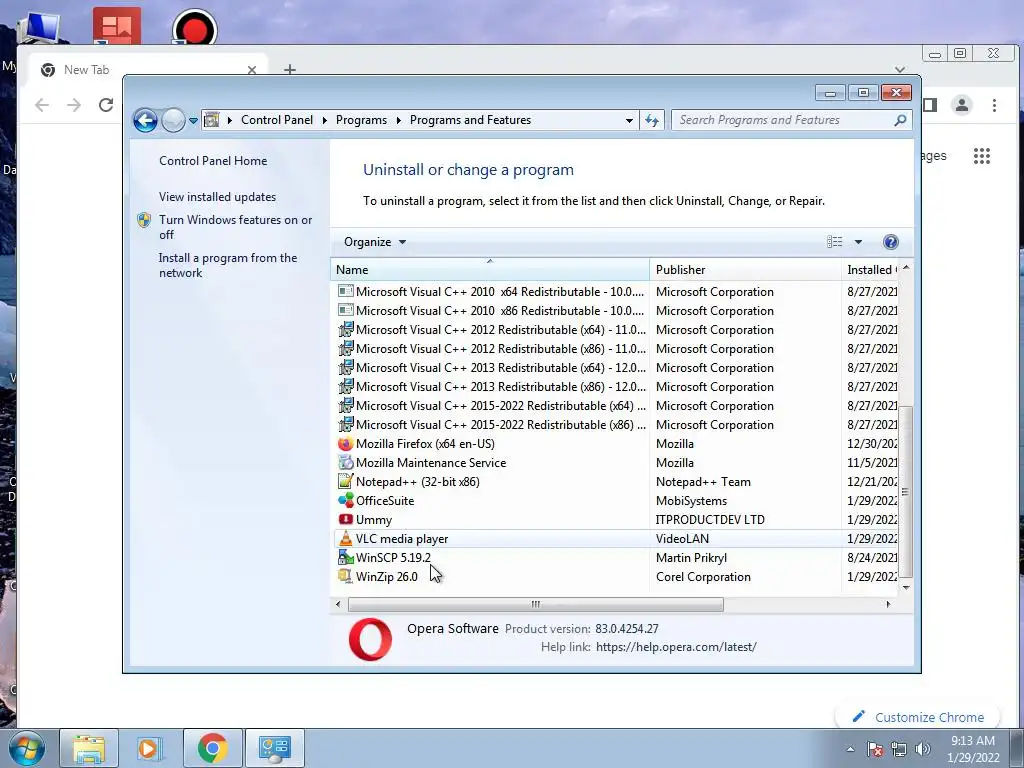Click Programs and Features breadcrumb item
This screenshot has height=768, width=1024.
click(x=470, y=120)
